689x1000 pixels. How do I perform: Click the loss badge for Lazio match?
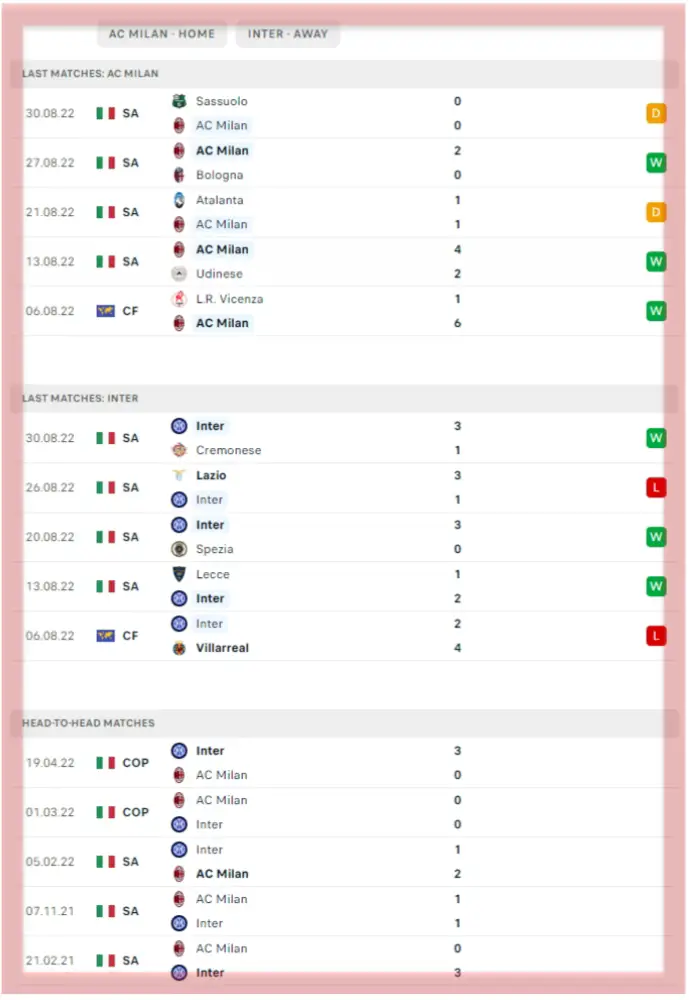pos(656,488)
